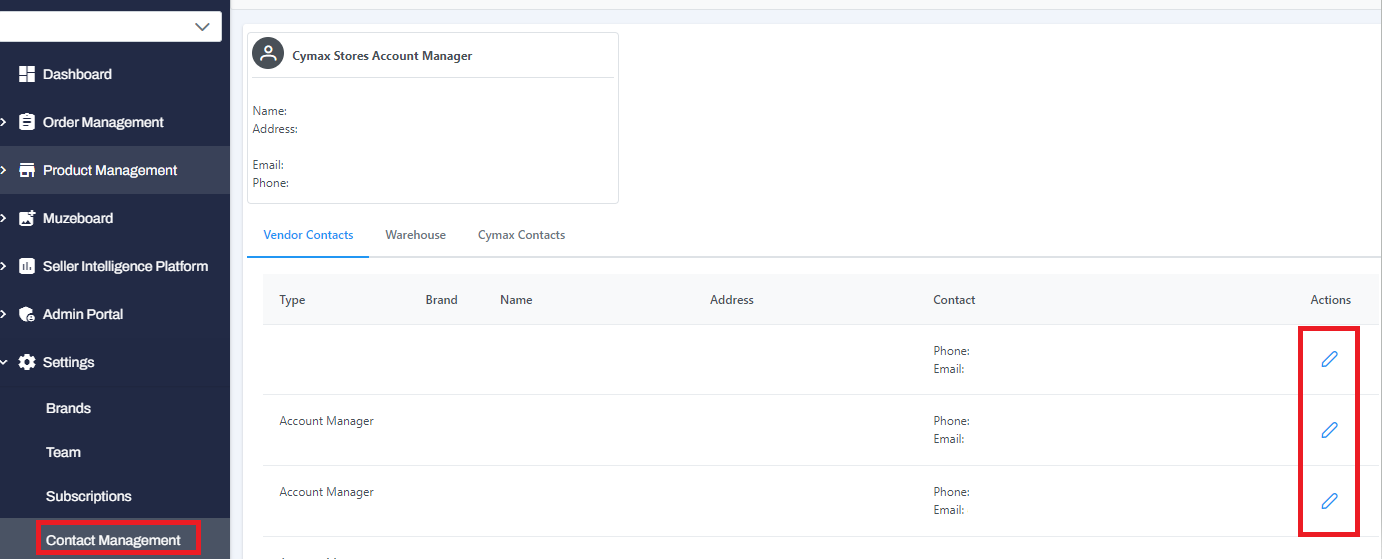Expand the Order Management menu arrow
The height and width of the screenshot is (559, 1382).
click(4, 122)
